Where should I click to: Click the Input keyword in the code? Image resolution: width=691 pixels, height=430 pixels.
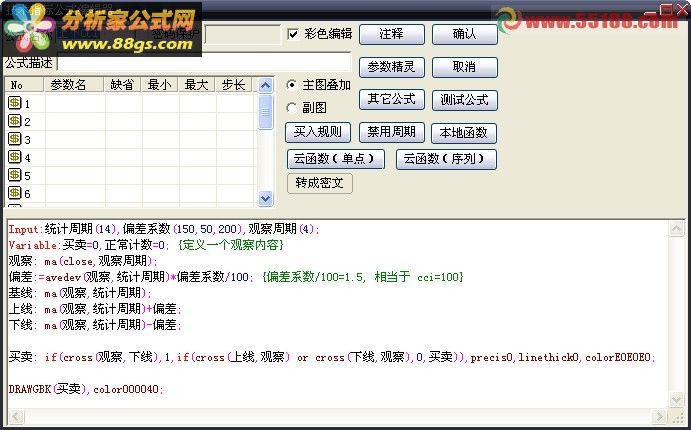point(24,229)
